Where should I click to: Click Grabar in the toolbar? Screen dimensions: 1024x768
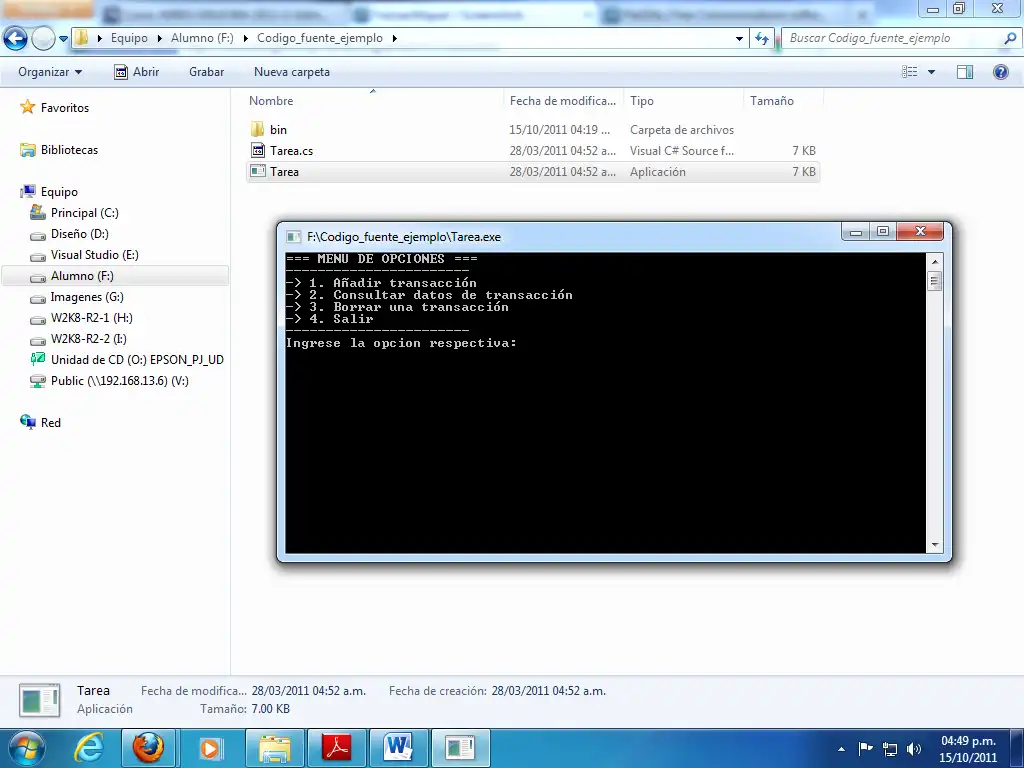click(x=206, y=72)
